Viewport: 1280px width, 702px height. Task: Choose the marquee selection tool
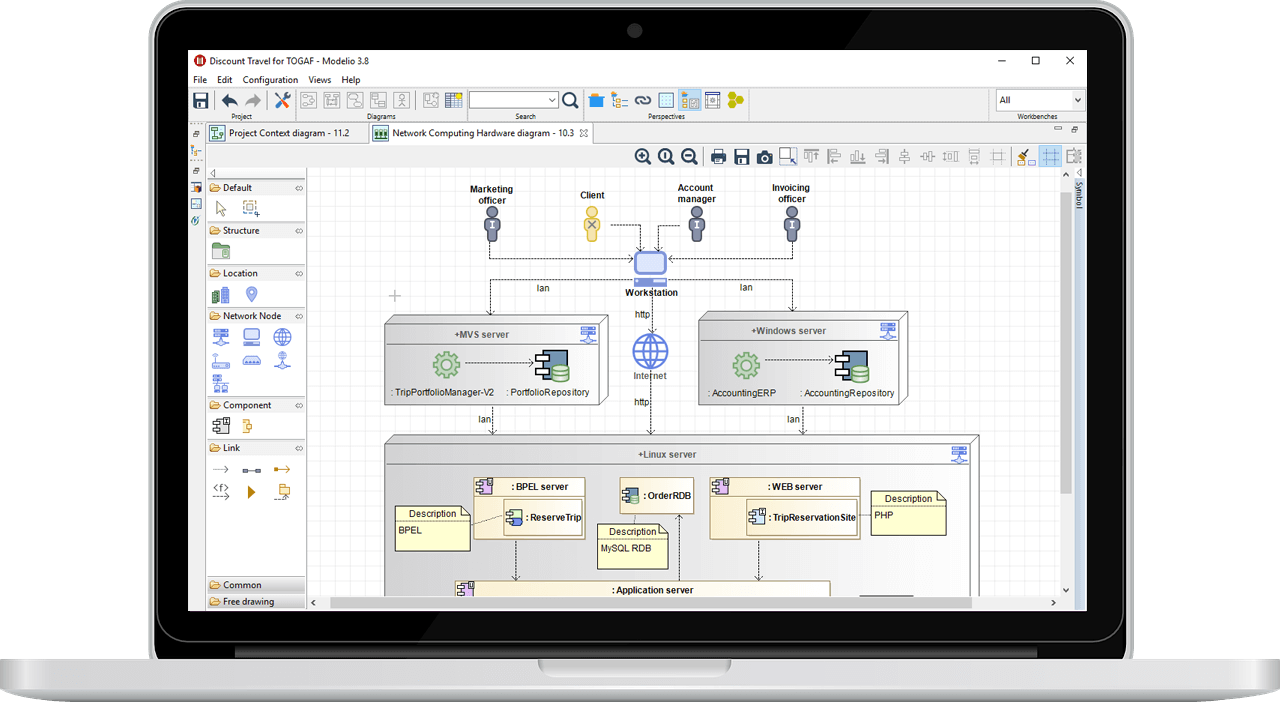pos(251,208)
